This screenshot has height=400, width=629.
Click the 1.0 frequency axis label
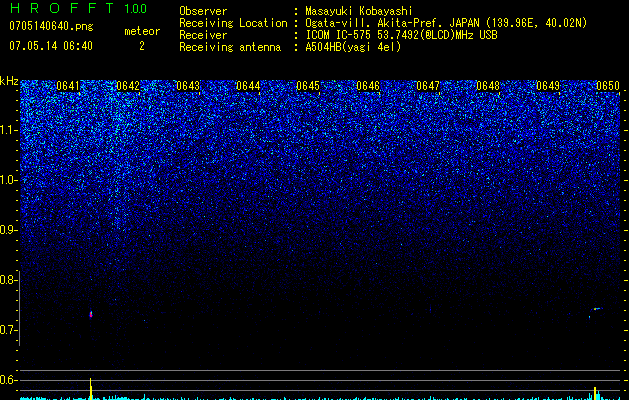[8, 180]
